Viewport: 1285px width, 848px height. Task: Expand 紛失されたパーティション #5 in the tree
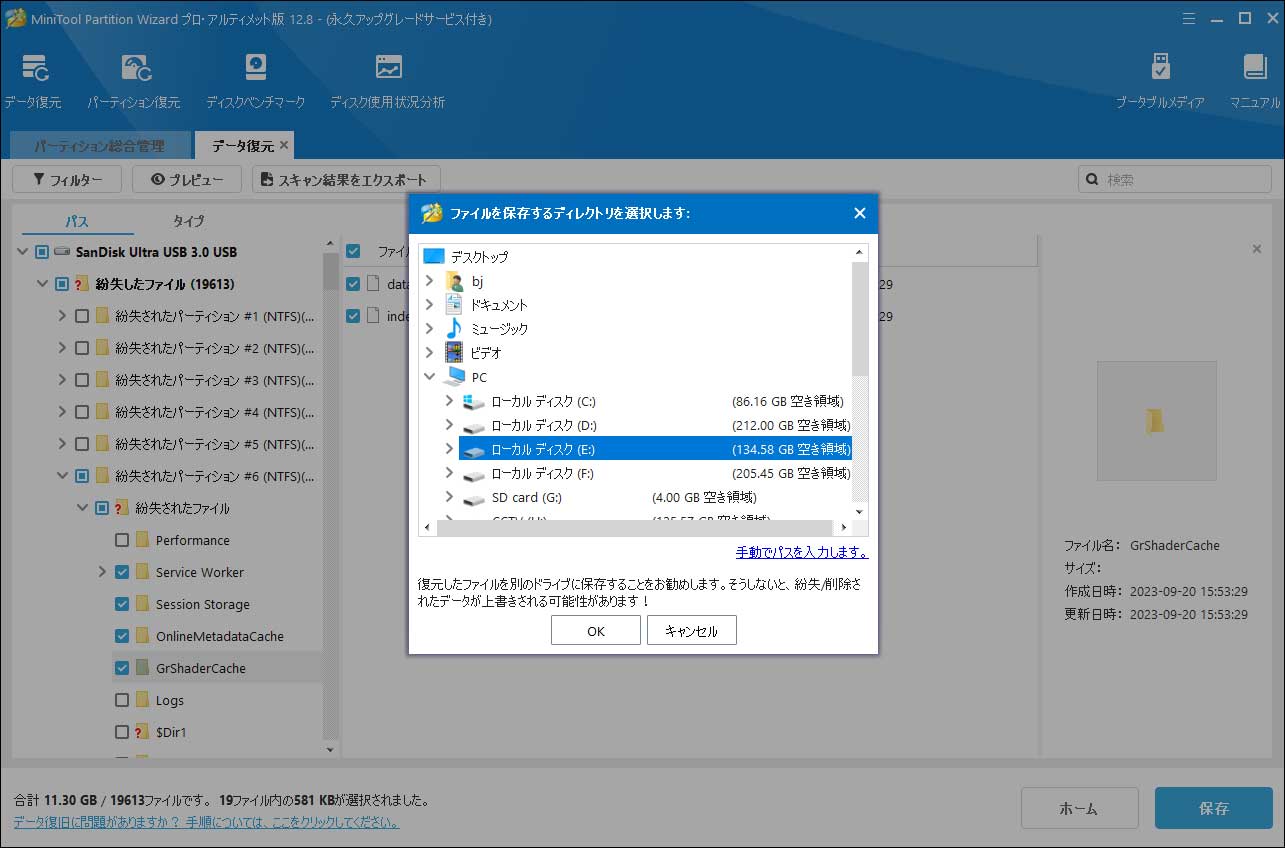(62, 444)
